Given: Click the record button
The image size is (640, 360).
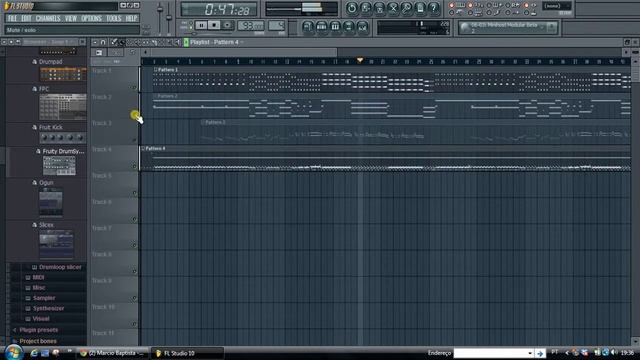Looking at the screenshot, I should [227, 25].
